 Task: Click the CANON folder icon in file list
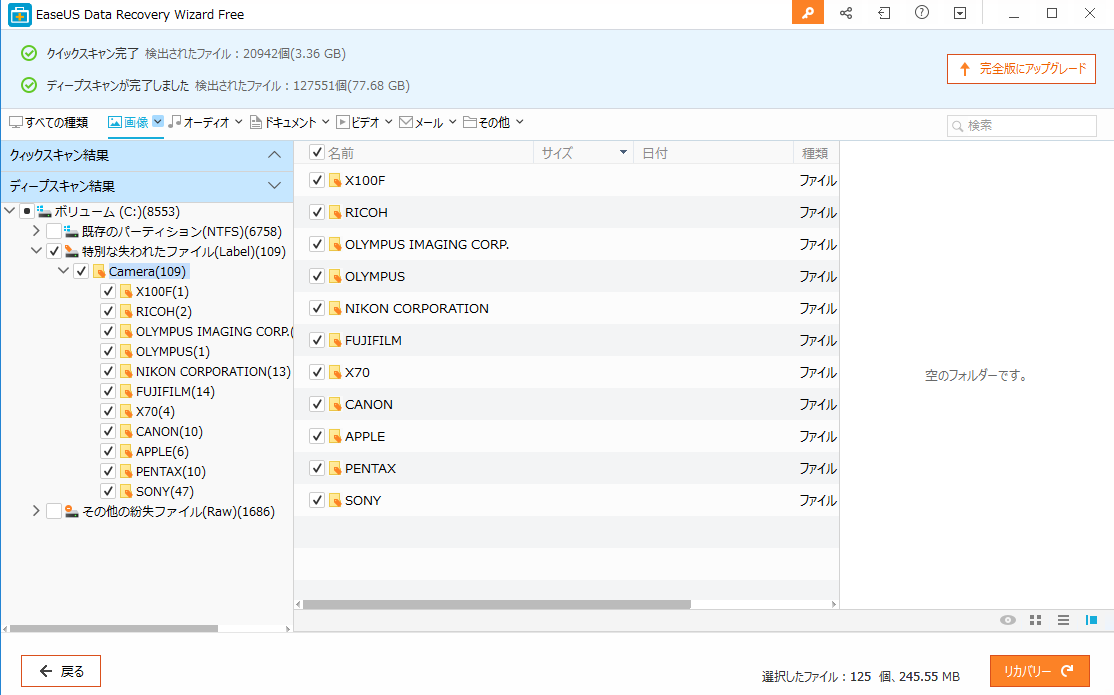coord(335,404)
